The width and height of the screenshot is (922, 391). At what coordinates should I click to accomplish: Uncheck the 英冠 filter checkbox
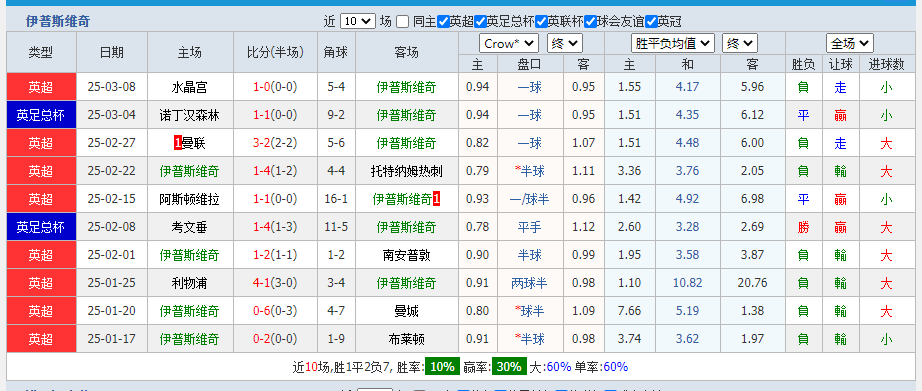[x=651, y=22]
